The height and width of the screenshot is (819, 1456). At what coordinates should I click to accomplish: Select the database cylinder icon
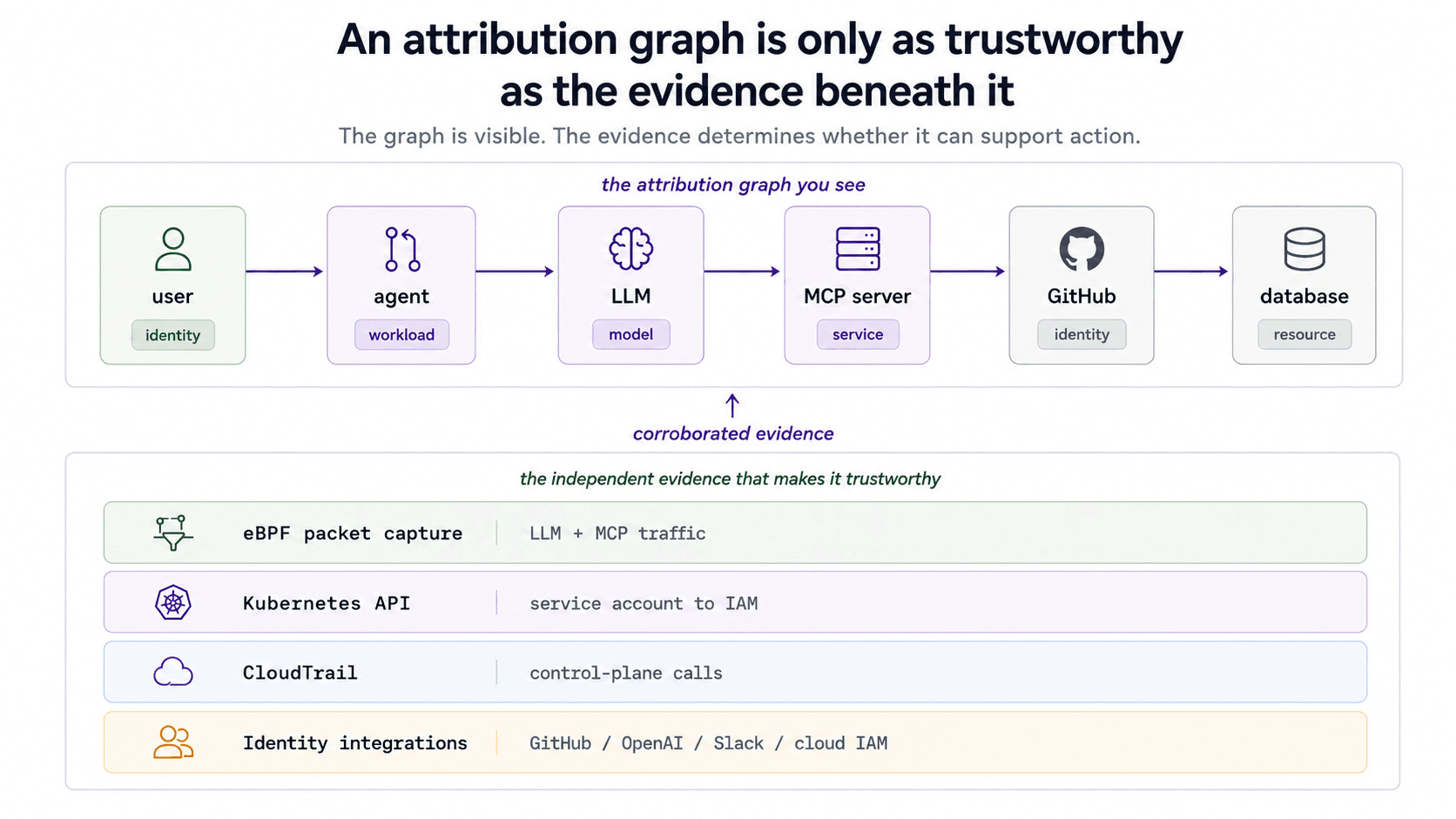click(x=1304, y=249)
